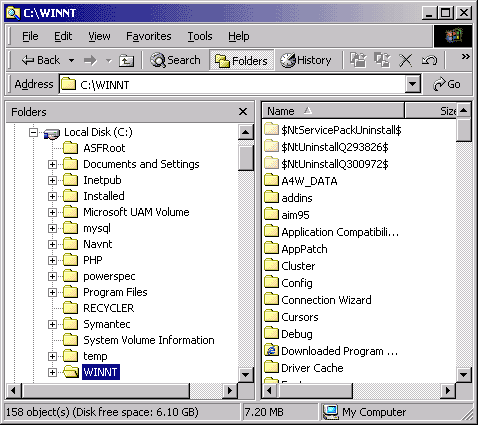Viewport: 478px width, 425px height.
Task: Click the Delete X toolbar icon
Action: [x=406, y=61]
